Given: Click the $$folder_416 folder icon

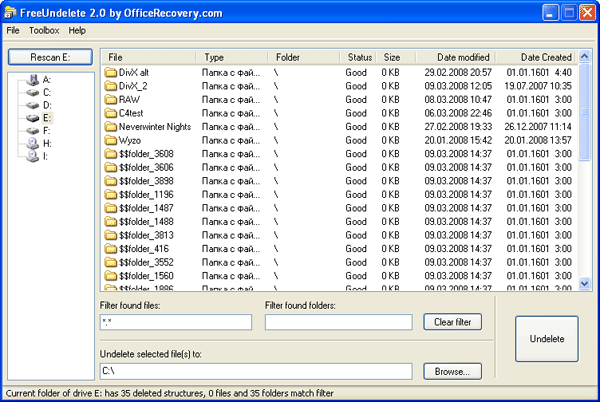Looking at the screenshot, I should point(111,249).
